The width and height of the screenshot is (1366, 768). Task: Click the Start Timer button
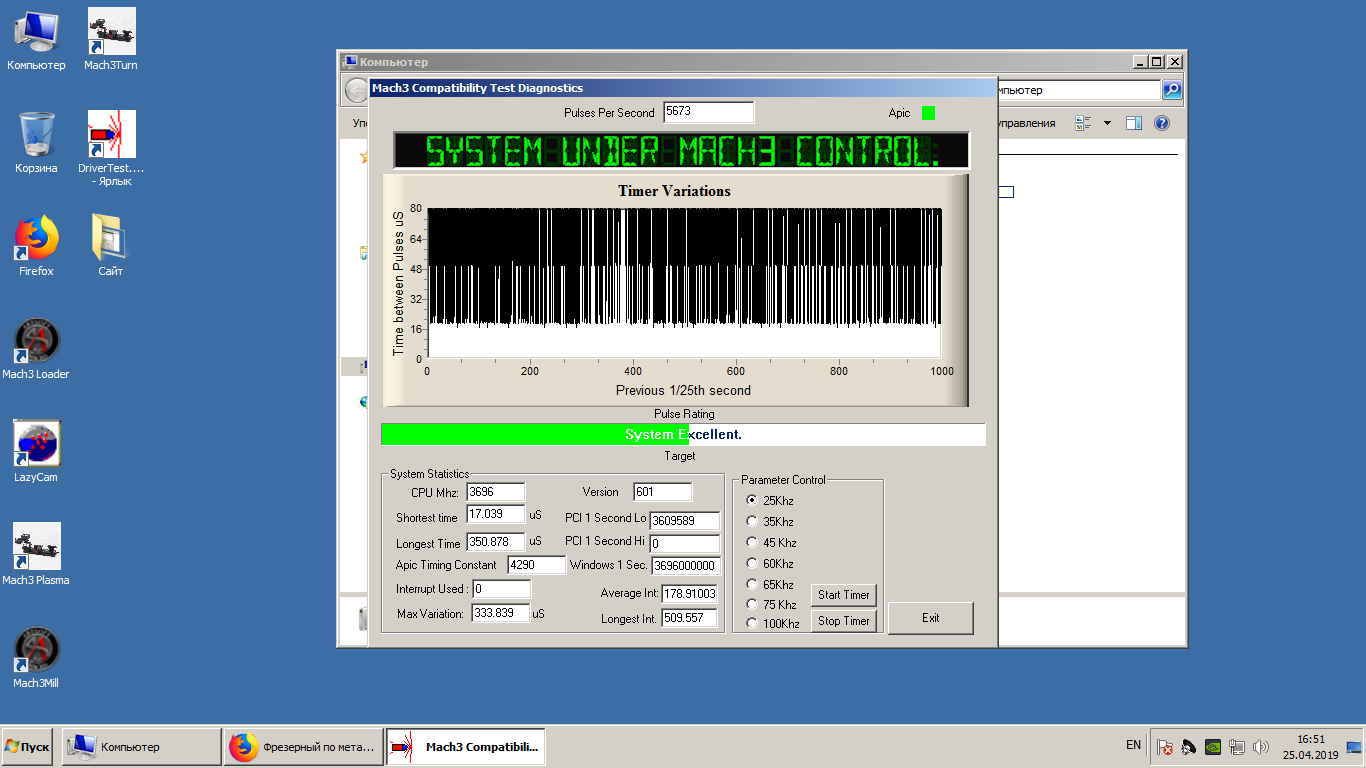[844, 595]
